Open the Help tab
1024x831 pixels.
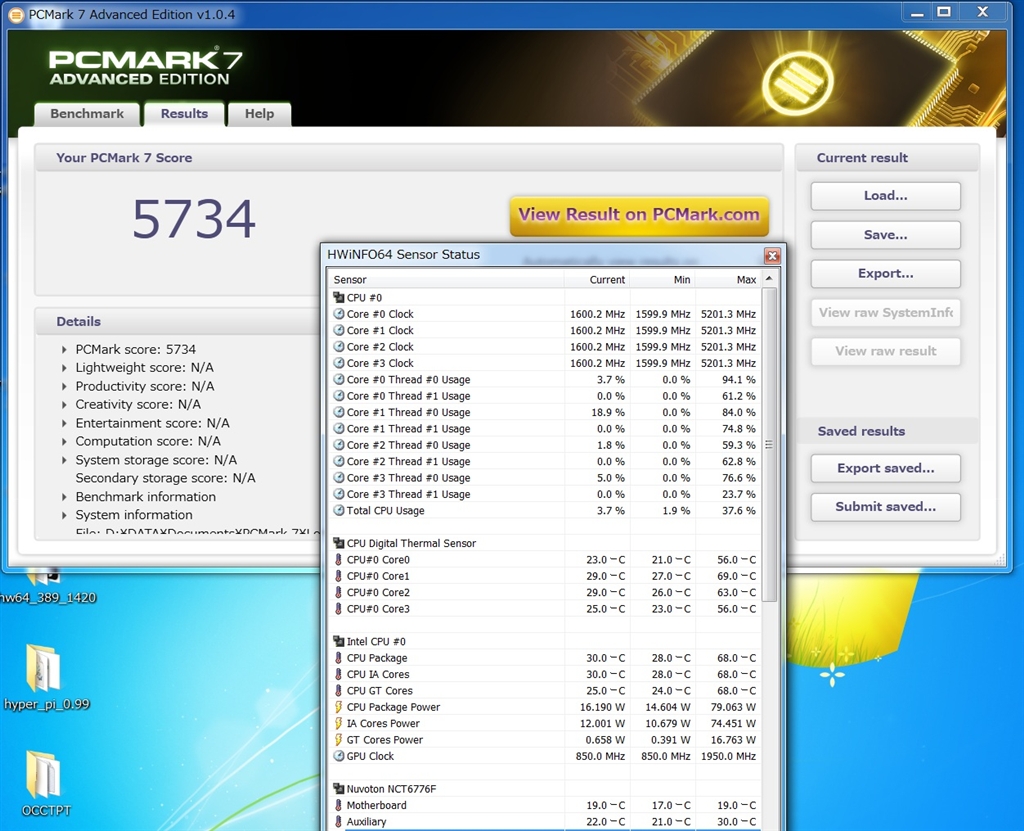point(259,114)
